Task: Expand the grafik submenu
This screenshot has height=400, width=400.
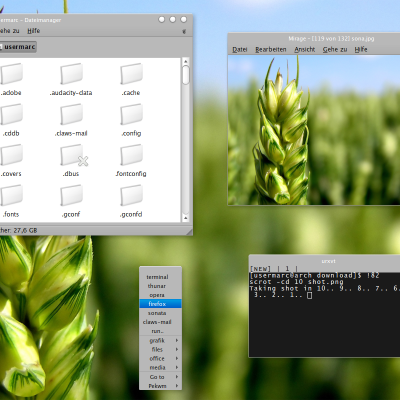Action: pos(160,340)
